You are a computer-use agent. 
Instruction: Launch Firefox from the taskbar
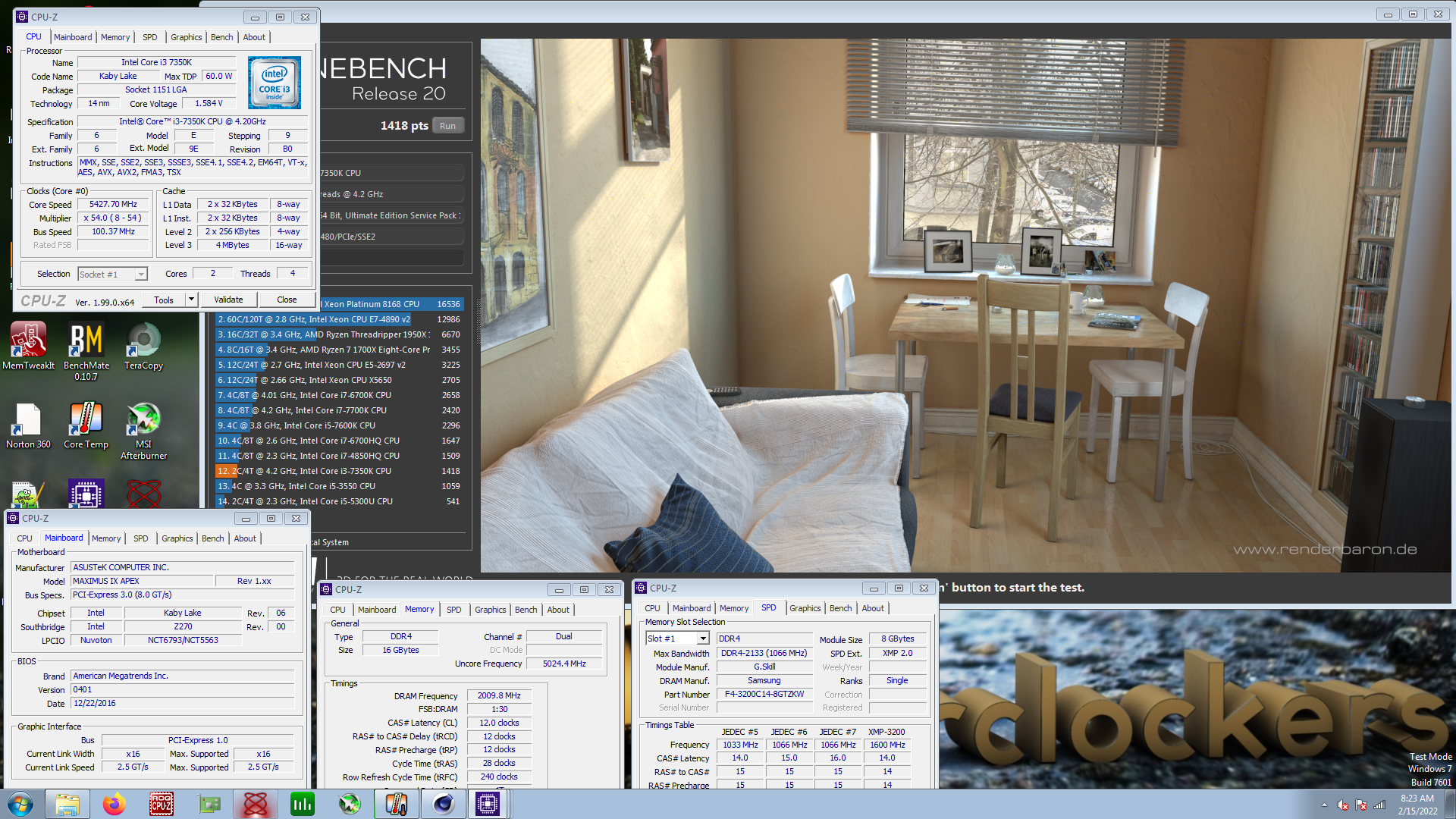pyautogui.click(x=115, y=804)
